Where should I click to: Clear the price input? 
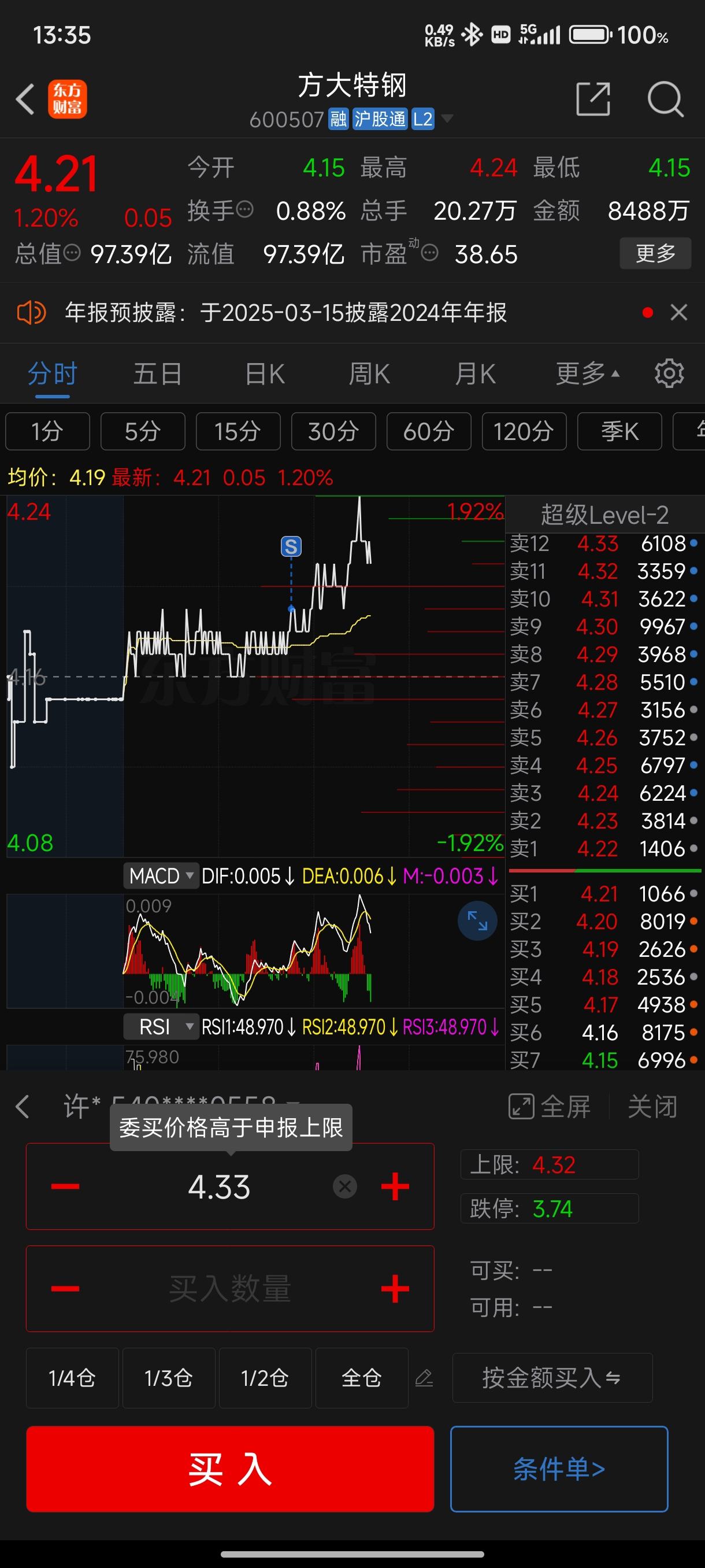(x=345, y=1186)
